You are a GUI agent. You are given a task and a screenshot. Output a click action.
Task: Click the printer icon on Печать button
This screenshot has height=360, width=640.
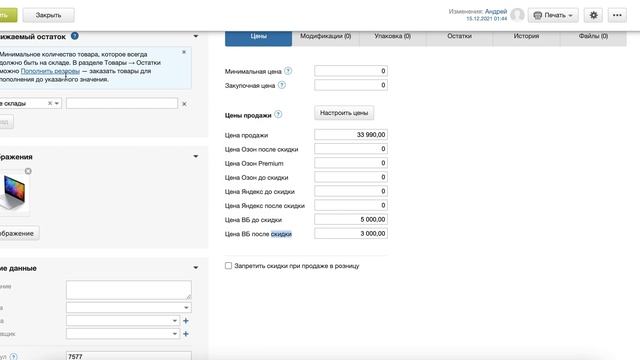coord(538,15)
